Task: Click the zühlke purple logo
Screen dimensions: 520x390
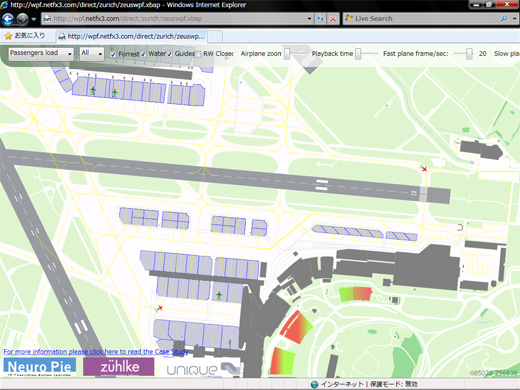Action: point(119,367)
